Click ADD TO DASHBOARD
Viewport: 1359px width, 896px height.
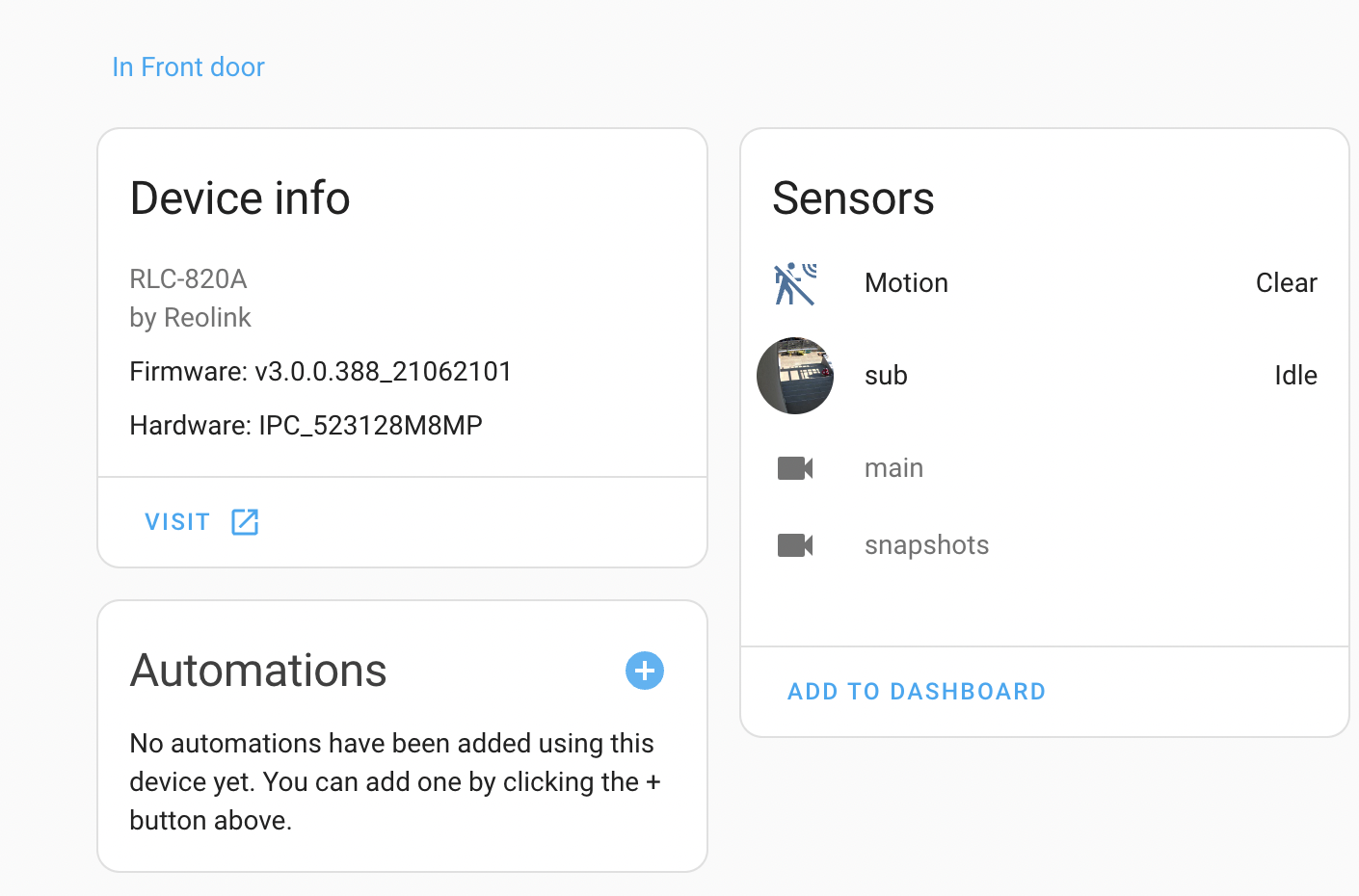pos(915,691)
